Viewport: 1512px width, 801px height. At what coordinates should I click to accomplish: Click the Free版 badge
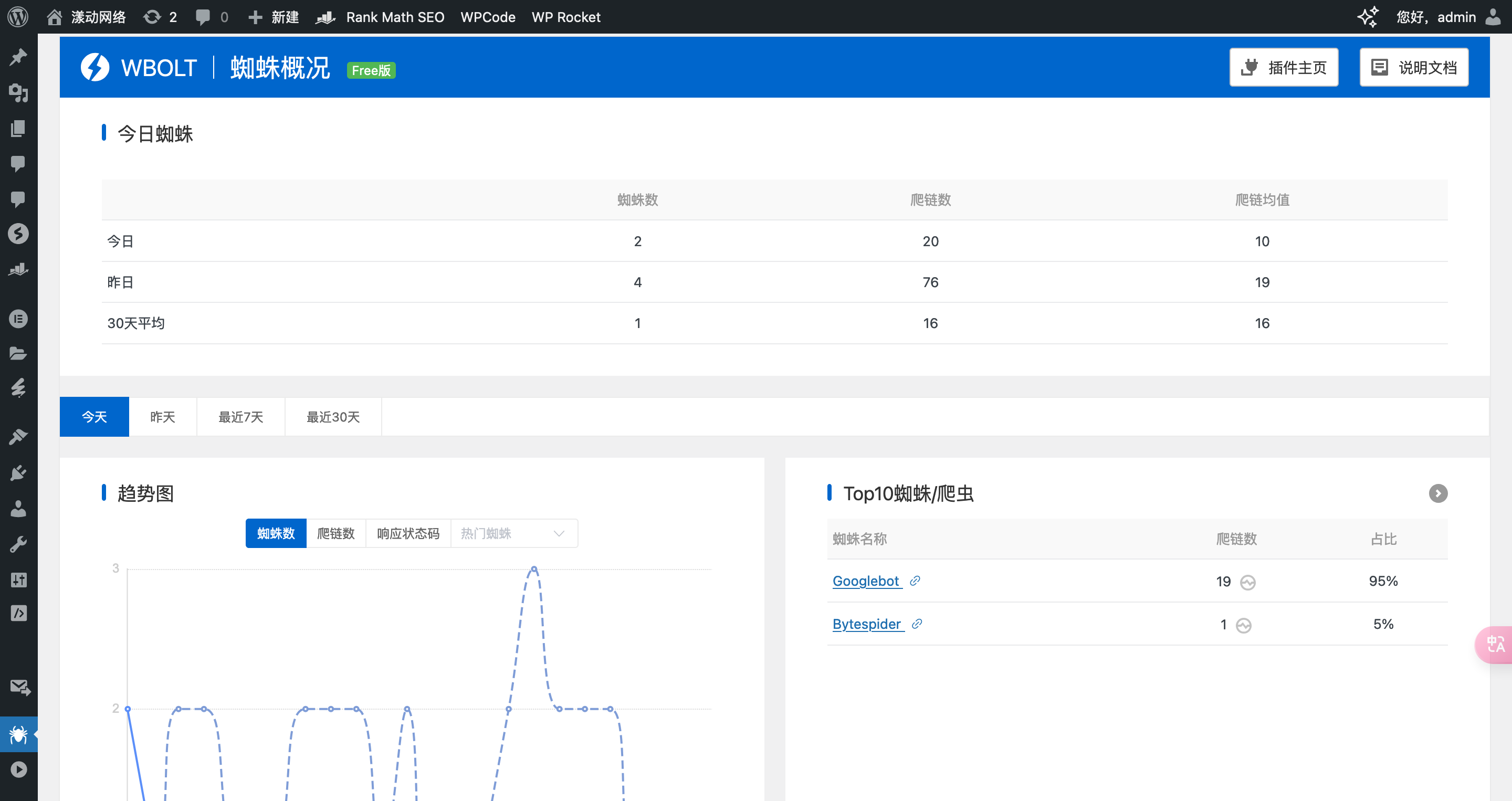(371, 70)
